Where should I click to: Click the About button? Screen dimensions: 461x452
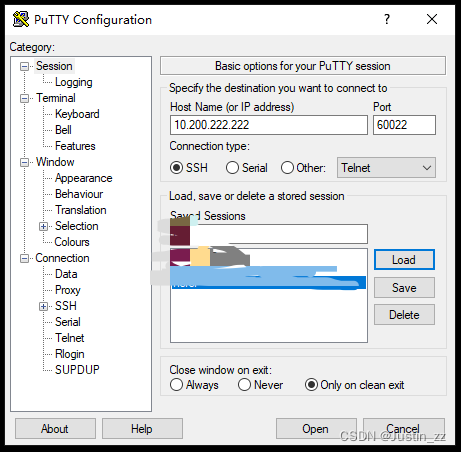pos(55,429)
